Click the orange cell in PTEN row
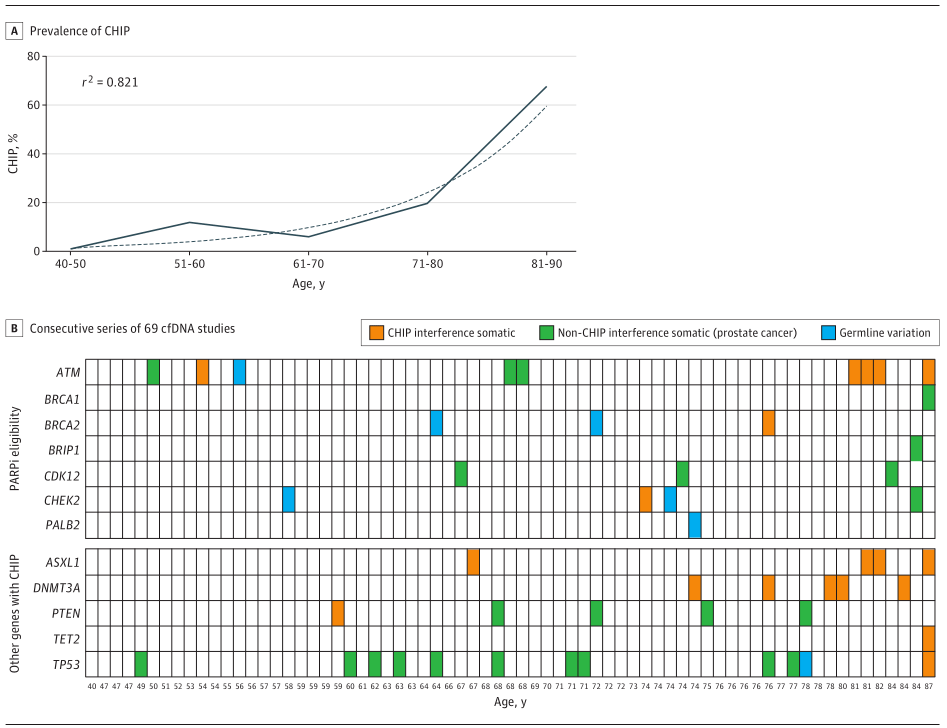This screenshot has width=947, height=728. coord(338,613)
